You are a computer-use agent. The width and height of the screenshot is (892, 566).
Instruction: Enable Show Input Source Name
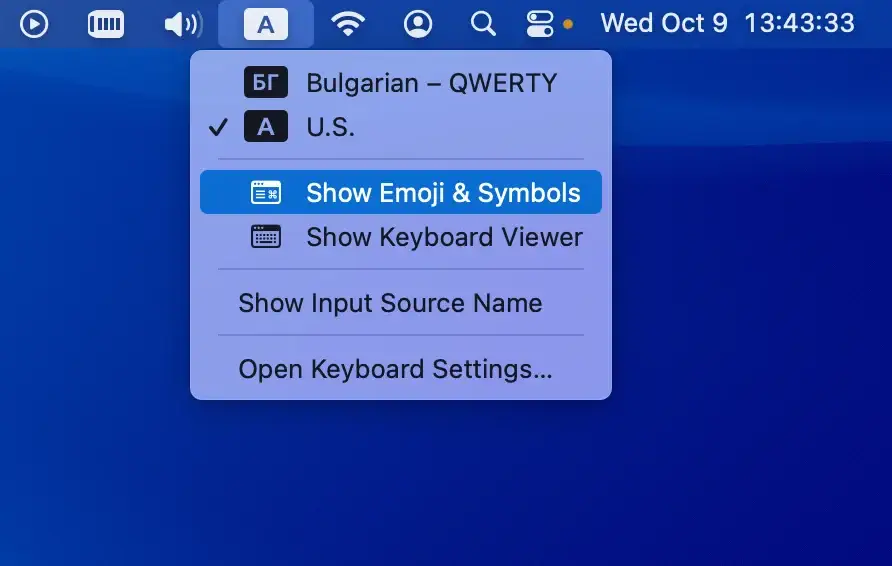click(x=390, y=303)
